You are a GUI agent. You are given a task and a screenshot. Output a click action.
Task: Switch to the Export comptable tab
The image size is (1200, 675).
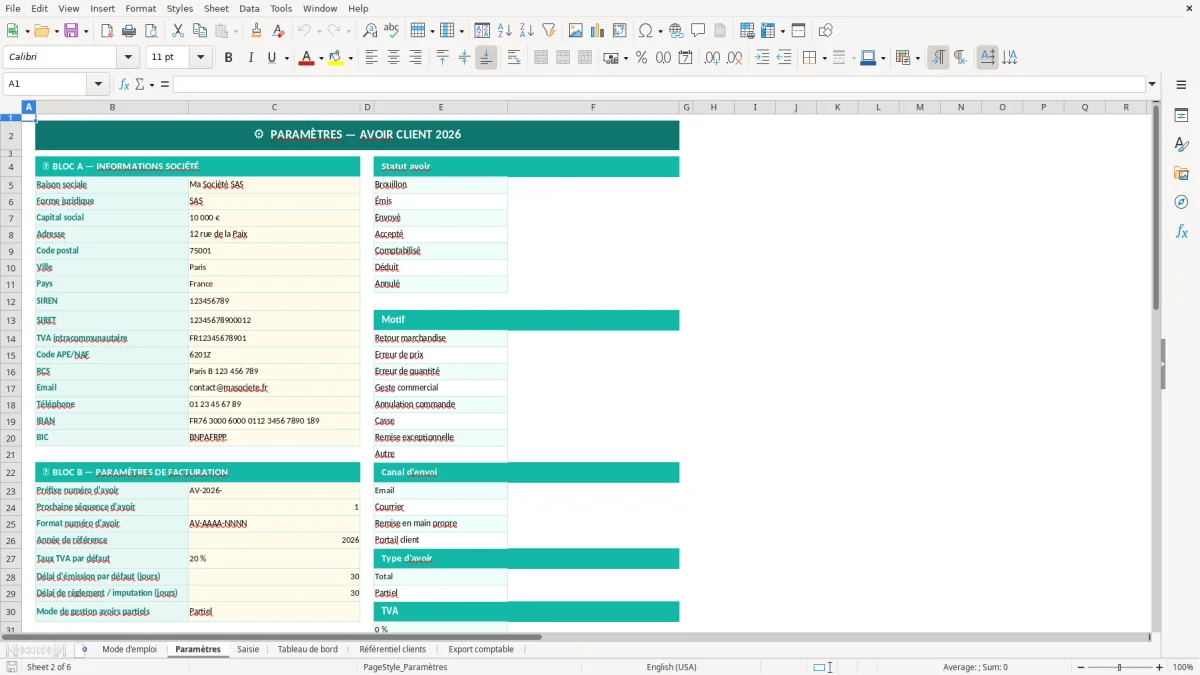tap(481, 649)
